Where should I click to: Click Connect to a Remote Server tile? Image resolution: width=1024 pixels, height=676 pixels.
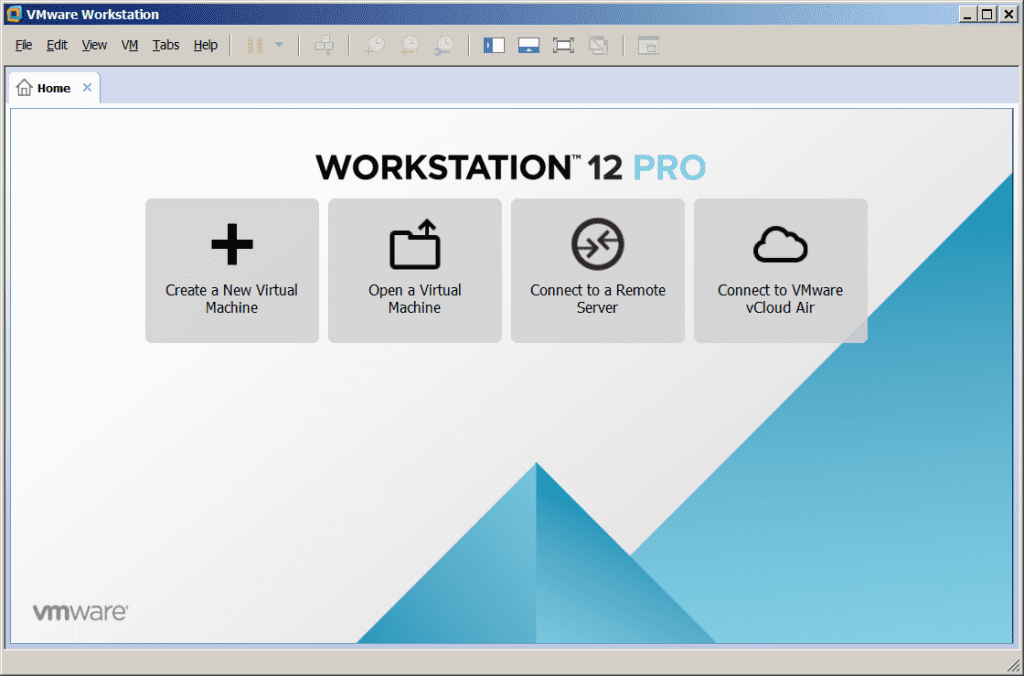pyautogui.click(x=598, y=270)
